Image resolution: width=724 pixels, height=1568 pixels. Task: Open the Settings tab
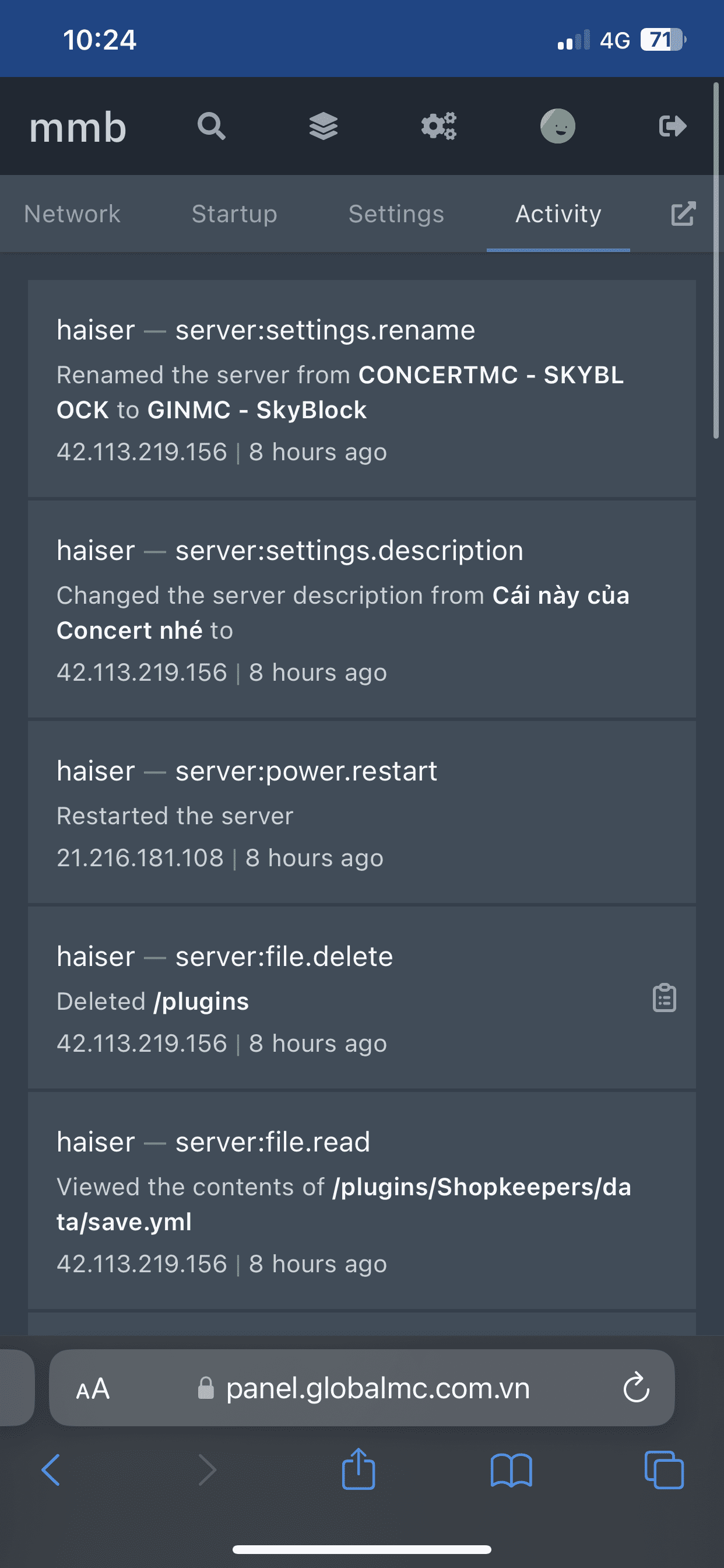396,214
